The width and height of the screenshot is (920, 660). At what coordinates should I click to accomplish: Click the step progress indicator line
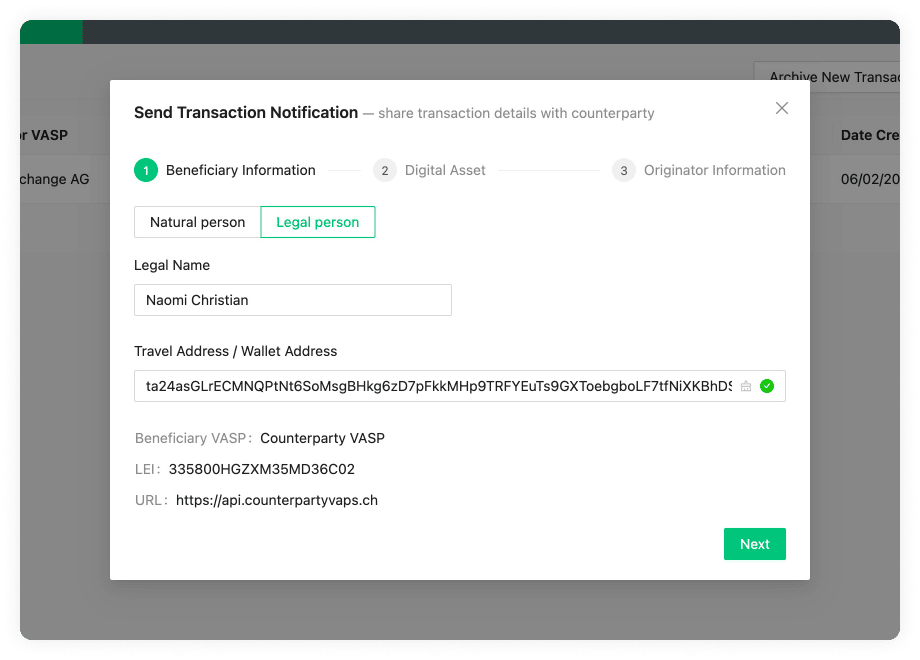345,170
